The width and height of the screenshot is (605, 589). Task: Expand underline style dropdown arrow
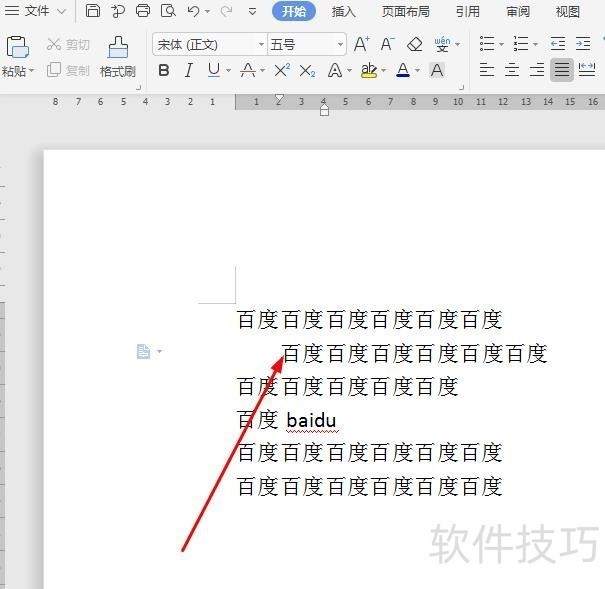pos(228,71)
